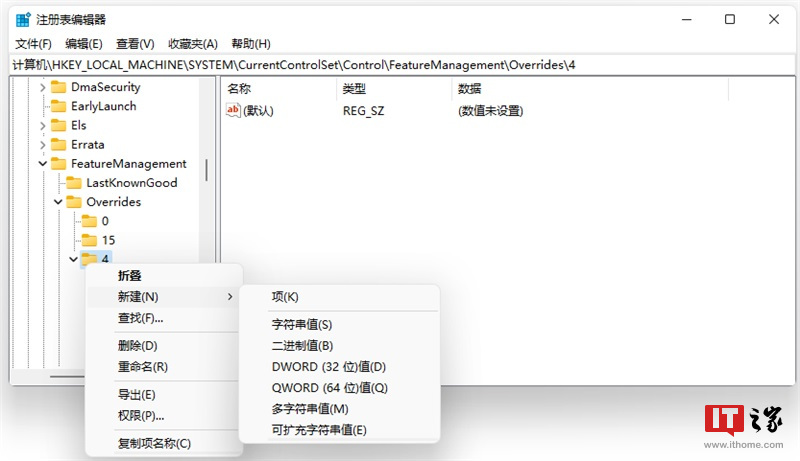Click 重命名(R) in context menu

[142, 367]
